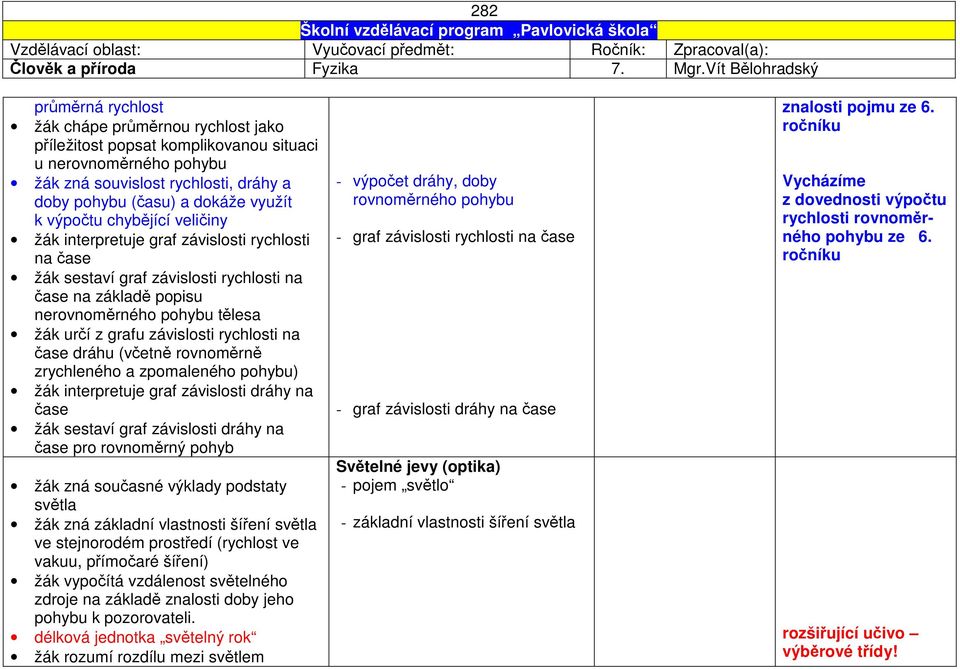Image resolution: width=960 pixels, height=669 pixels.
Task: Click the red note "rozšiřující učivo –"
Action: pyautogui.click(x=850, y=633)
